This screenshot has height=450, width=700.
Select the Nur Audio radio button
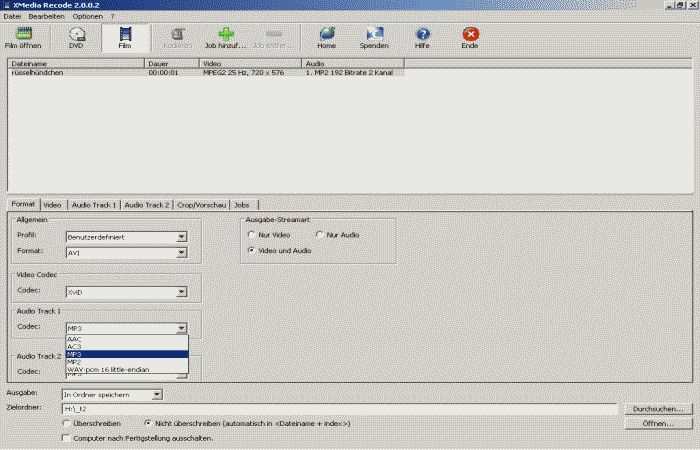tap(320, 235)
